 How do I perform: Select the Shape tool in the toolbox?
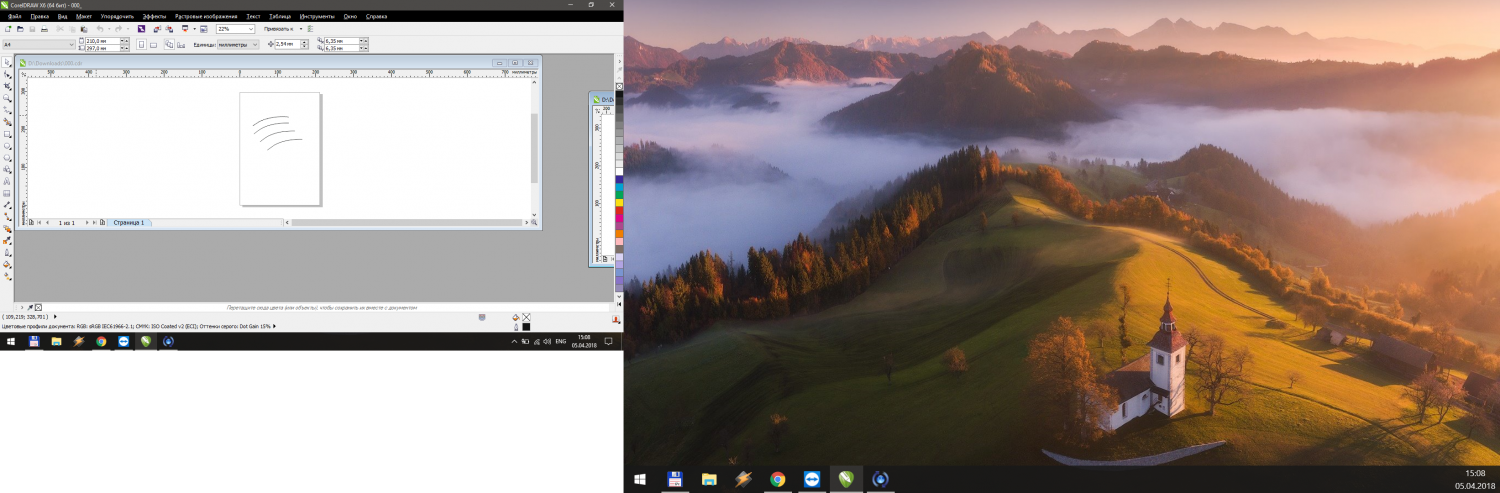(7, 75)
